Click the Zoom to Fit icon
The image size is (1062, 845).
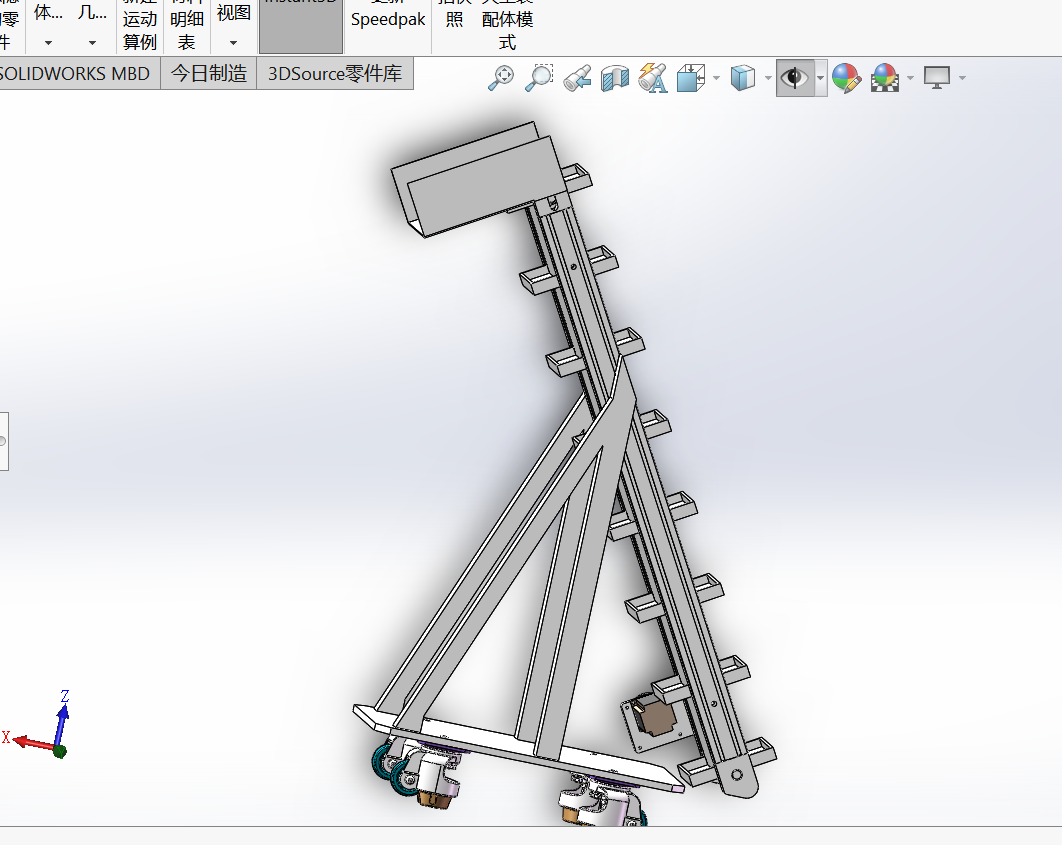(x=501, y=77)
